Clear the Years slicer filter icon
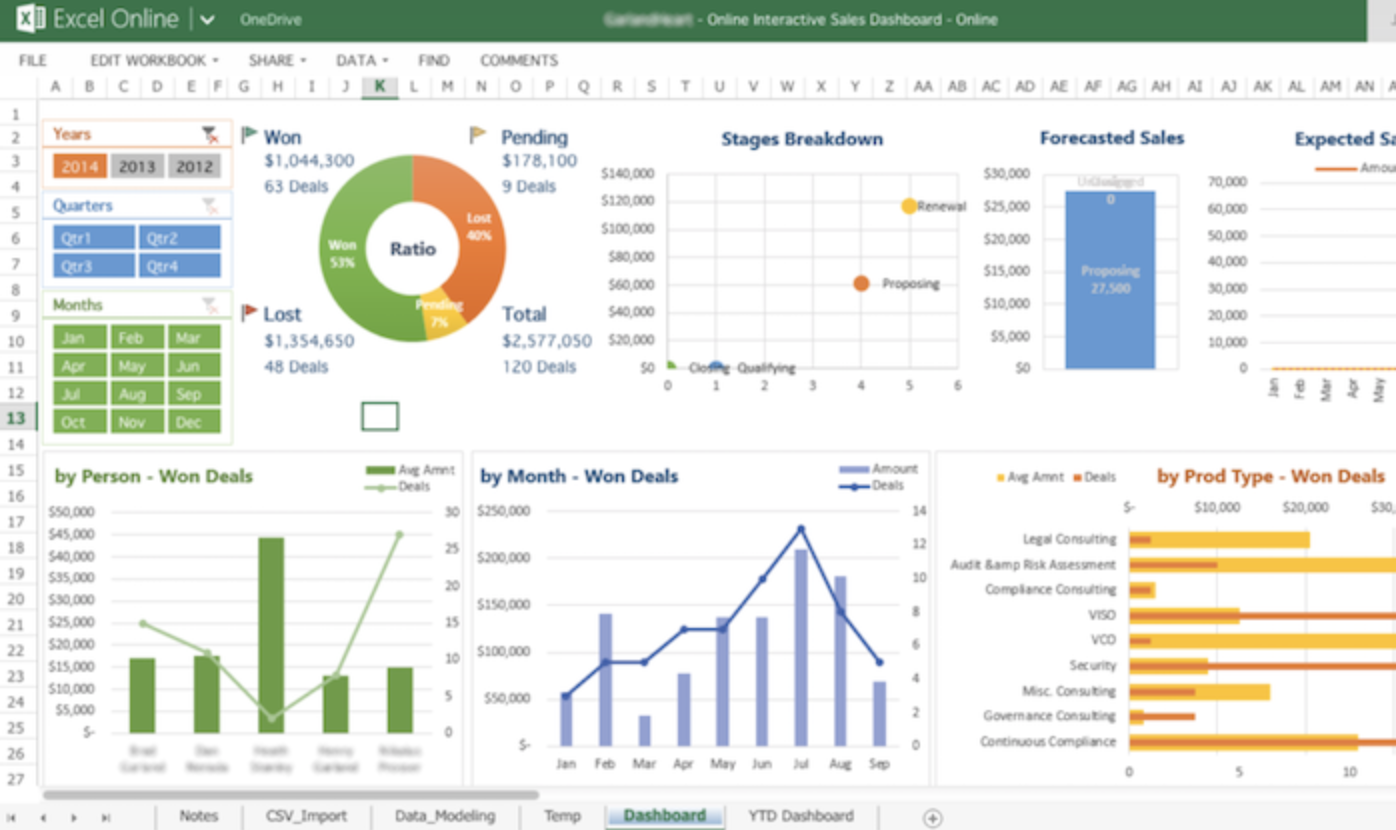Image resolution: width=1396 pixels, height=830 pixels. tap(209, 134)
